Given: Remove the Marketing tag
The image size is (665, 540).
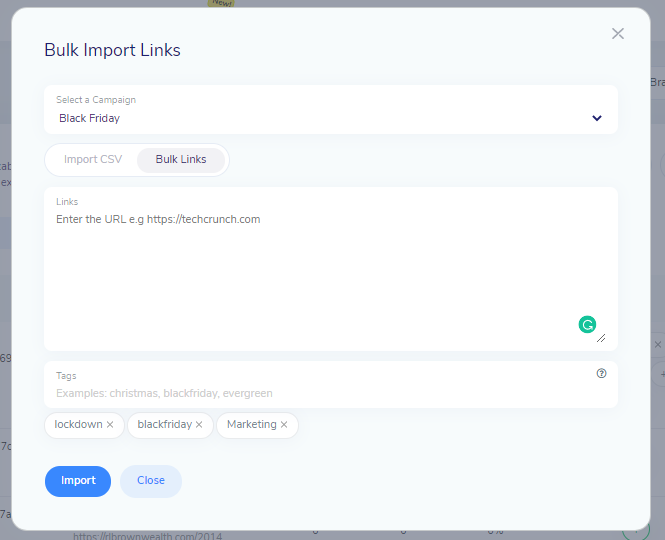Looking at the screenshot, I should (x=284, y=425).
